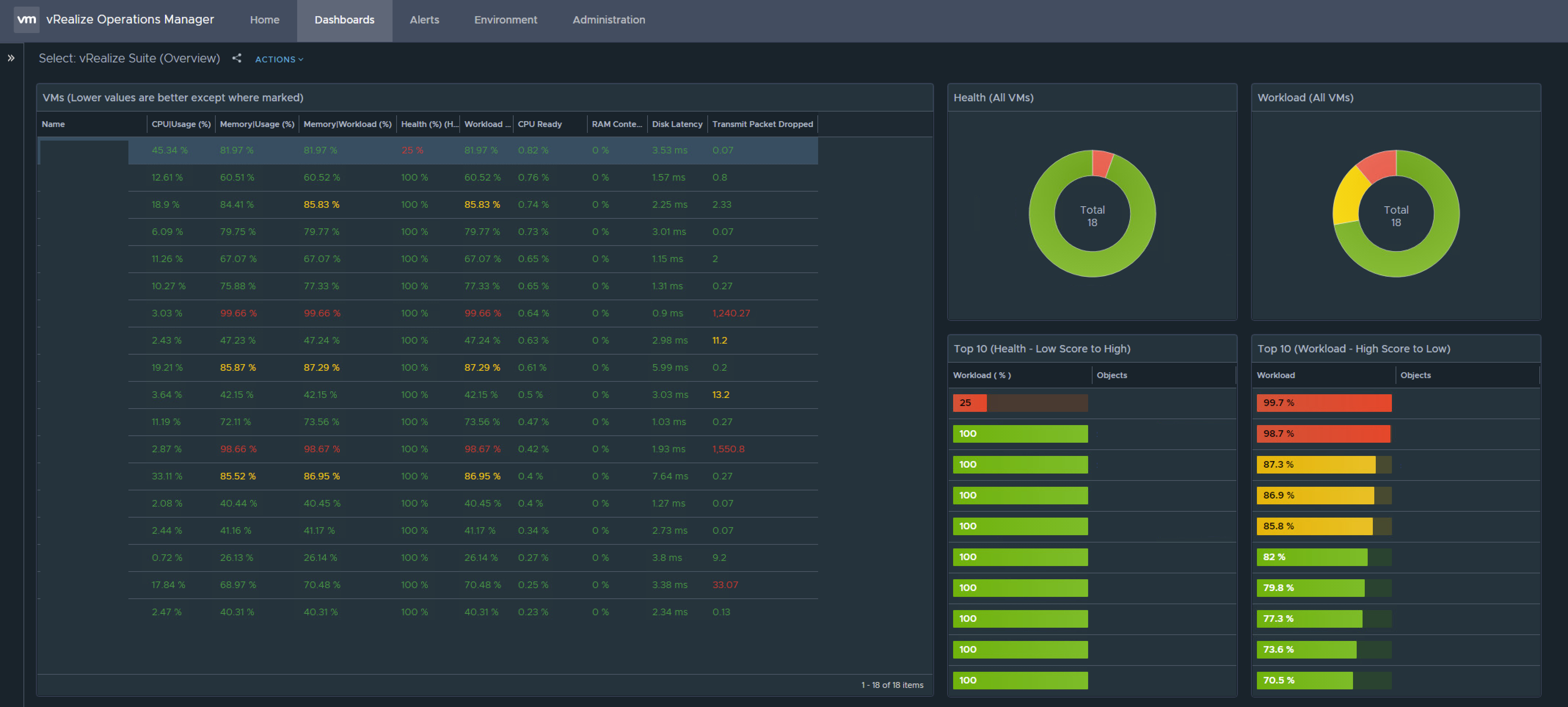Select table row with 1,550.8 packets dropped

click(728, 449)
